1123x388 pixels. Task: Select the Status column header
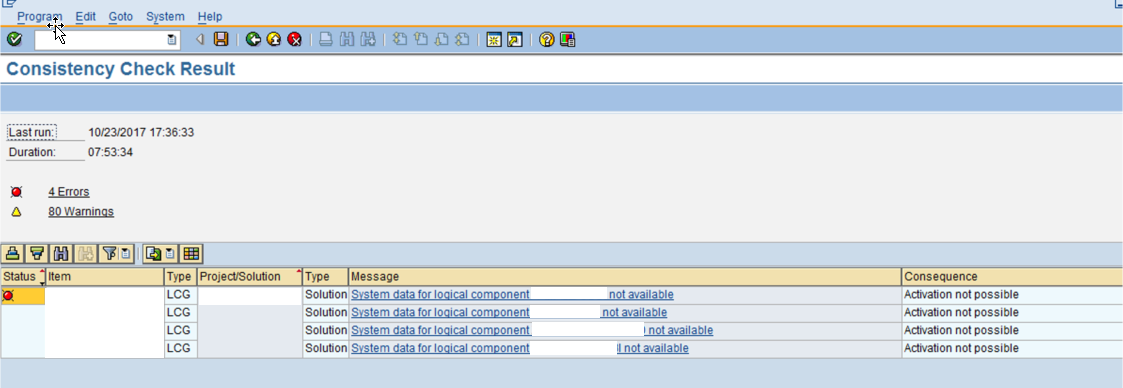pos(22,276)
